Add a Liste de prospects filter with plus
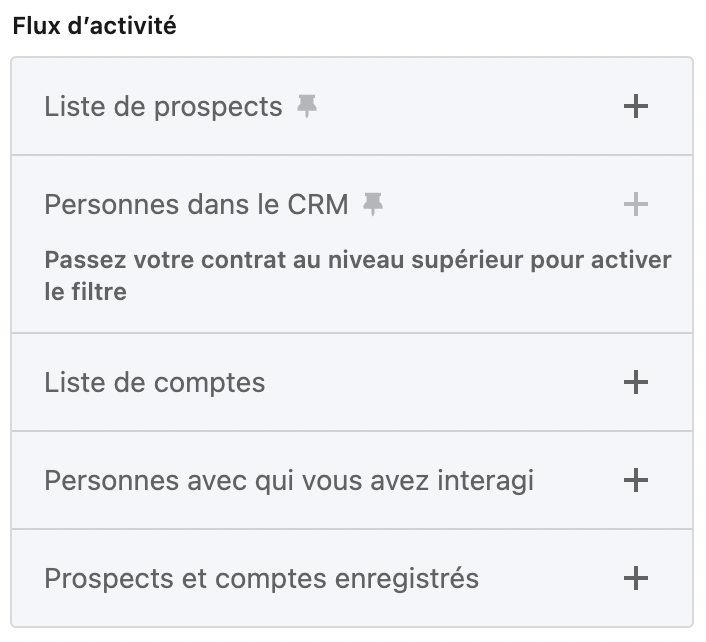The image size is (706, 642). coord(635,106)
